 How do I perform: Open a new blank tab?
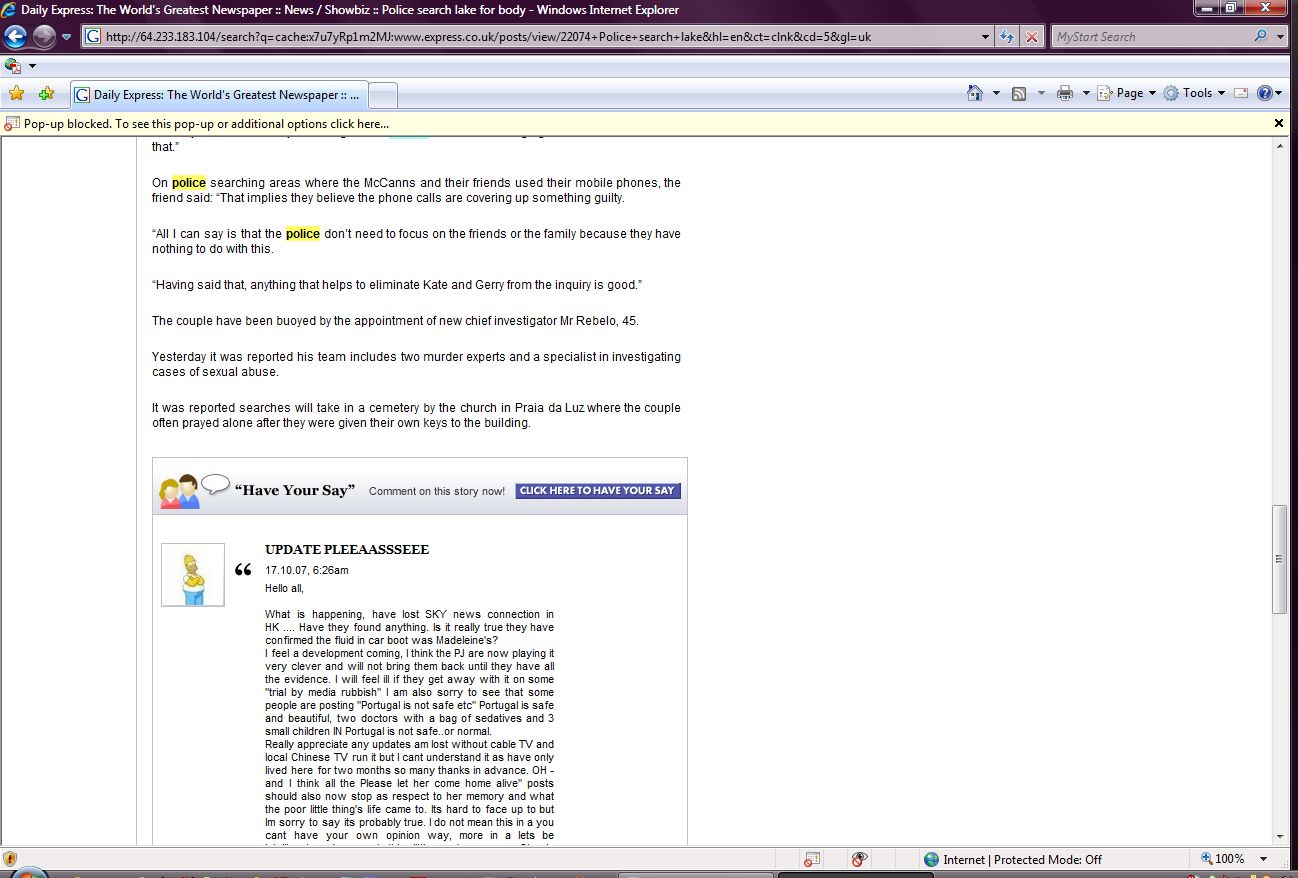384,95
